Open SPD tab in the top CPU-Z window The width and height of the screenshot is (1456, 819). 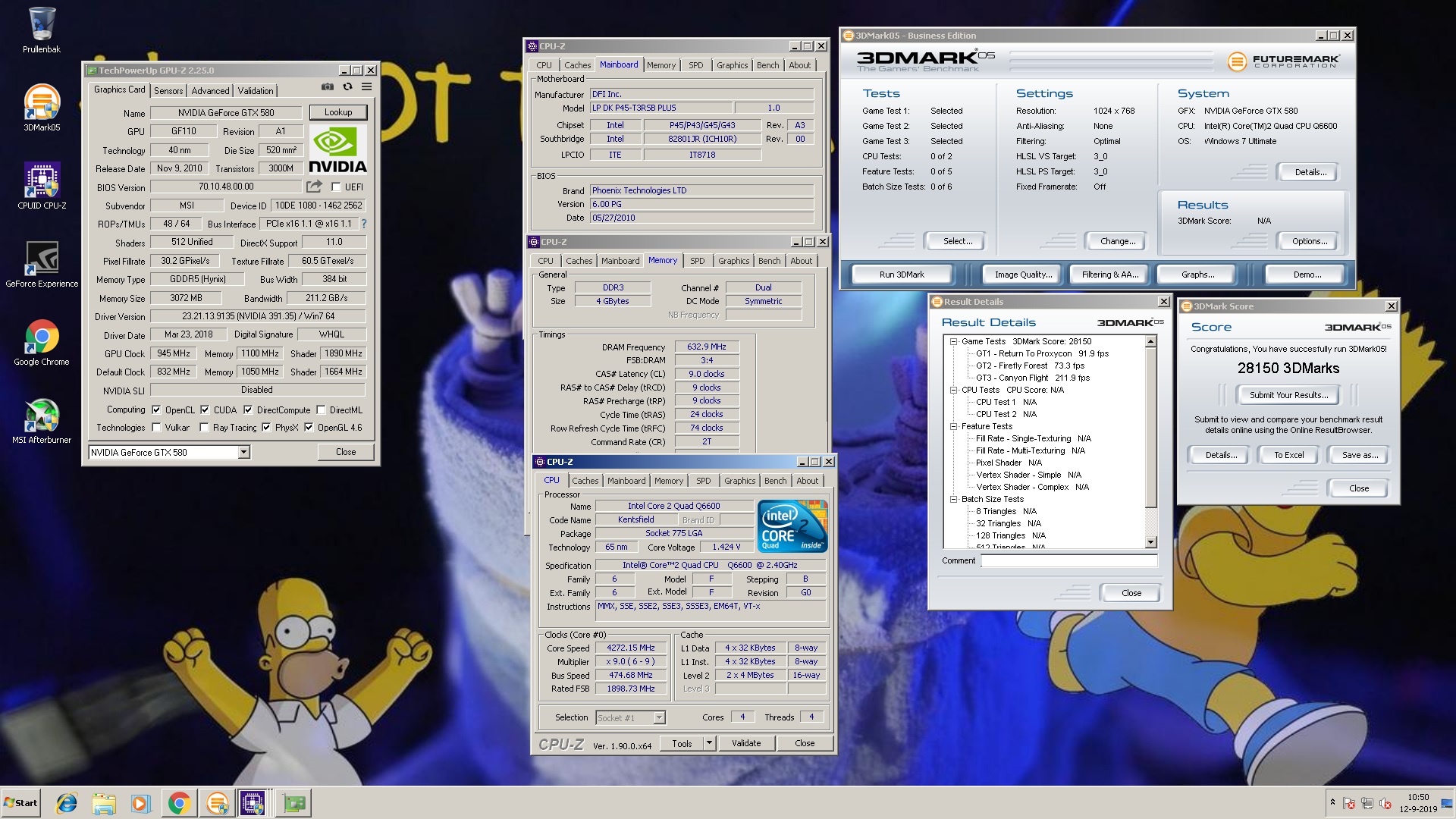tap(696, 65)
